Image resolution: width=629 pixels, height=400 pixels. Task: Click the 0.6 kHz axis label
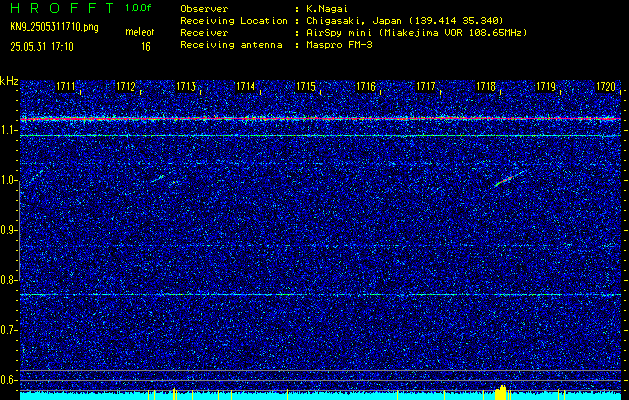coord(8,380)
